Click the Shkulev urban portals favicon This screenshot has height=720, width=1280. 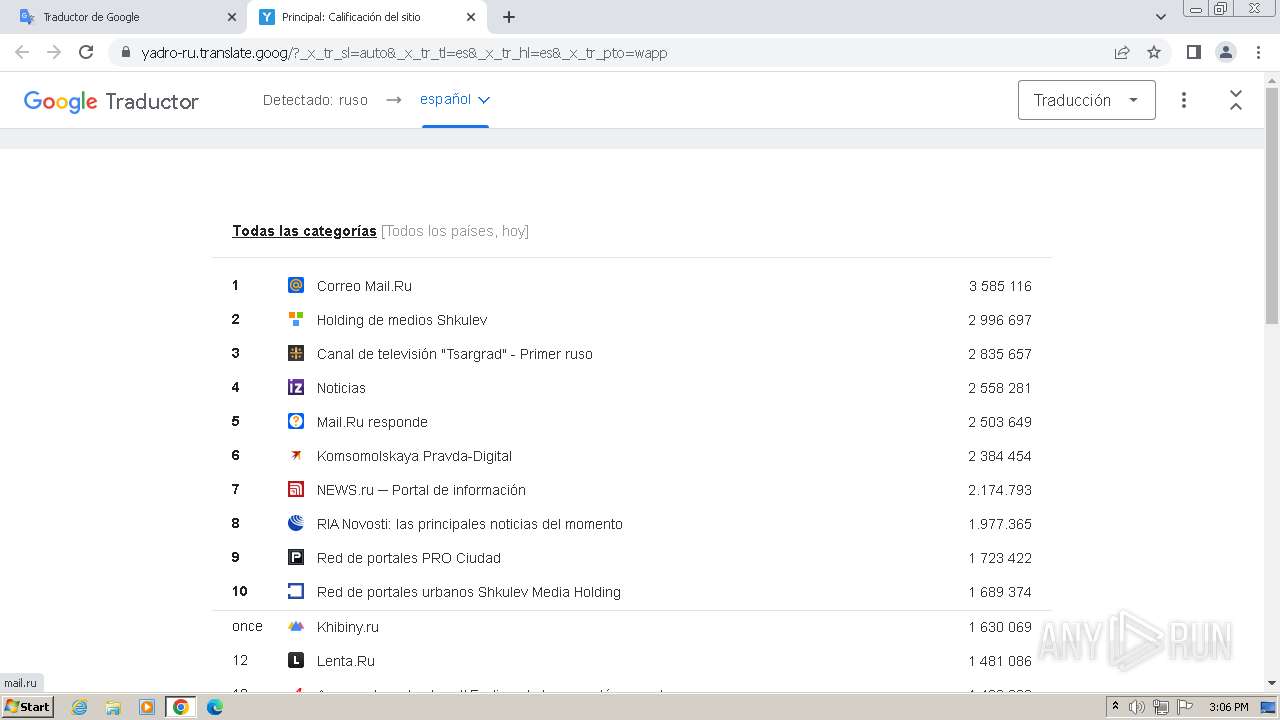[x=296, y=591]
